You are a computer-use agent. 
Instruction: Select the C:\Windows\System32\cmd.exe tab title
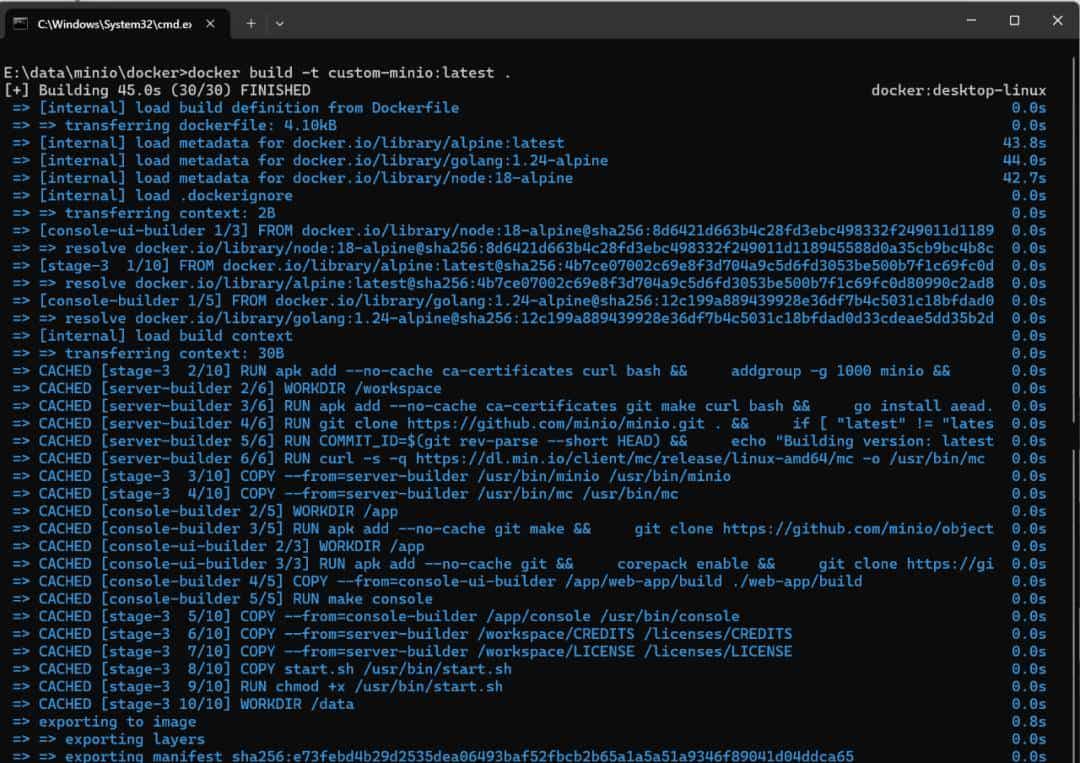113,23
